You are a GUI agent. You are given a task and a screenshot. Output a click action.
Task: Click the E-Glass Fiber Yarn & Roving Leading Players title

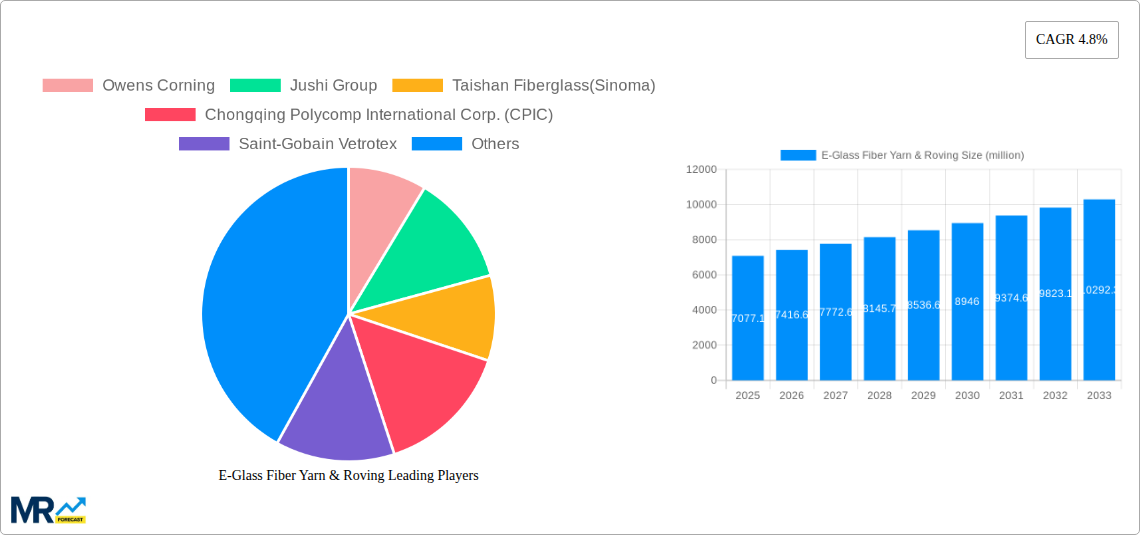[348, 475]
